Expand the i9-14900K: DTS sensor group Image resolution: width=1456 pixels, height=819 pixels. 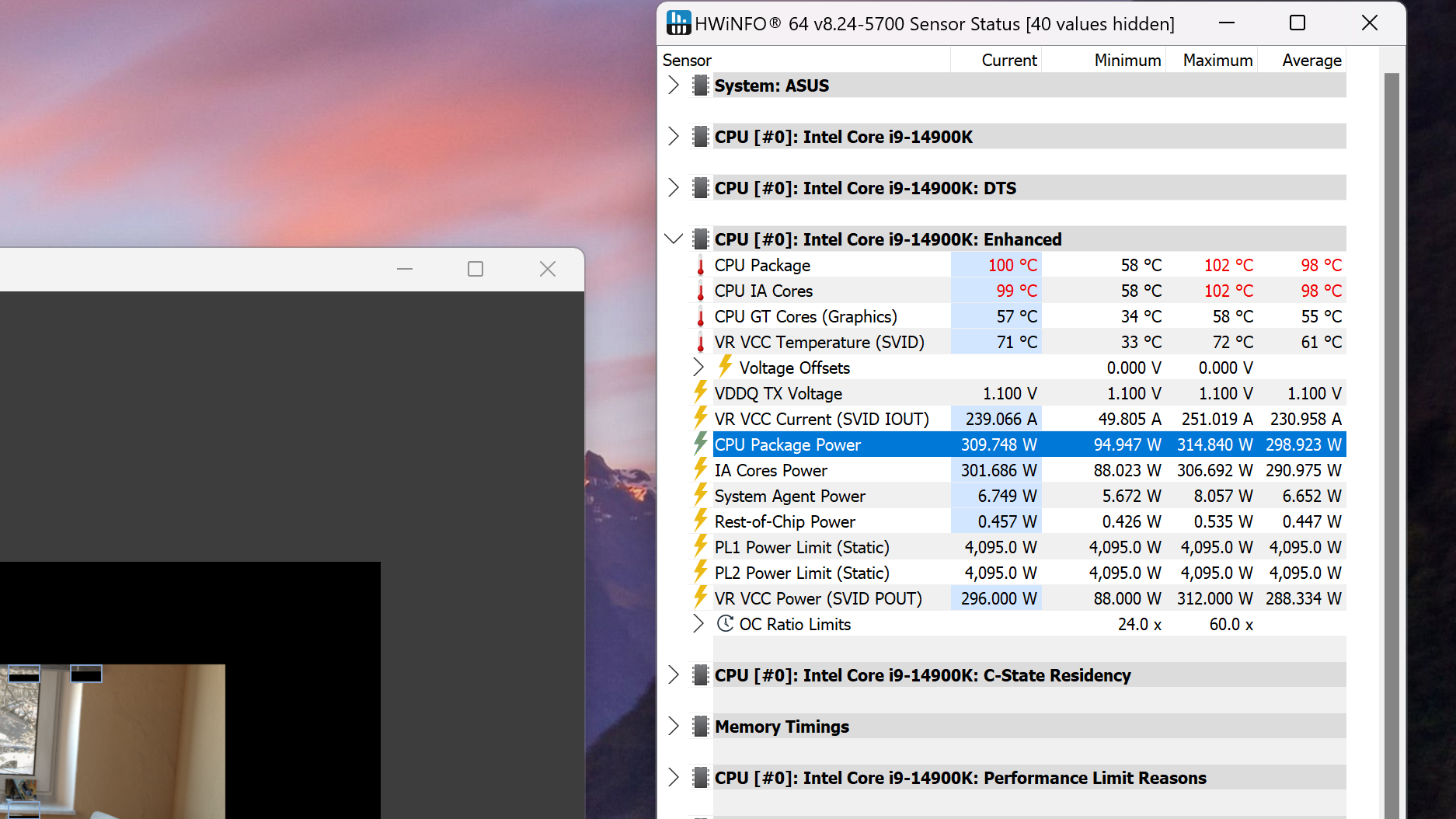coord(674,188)
